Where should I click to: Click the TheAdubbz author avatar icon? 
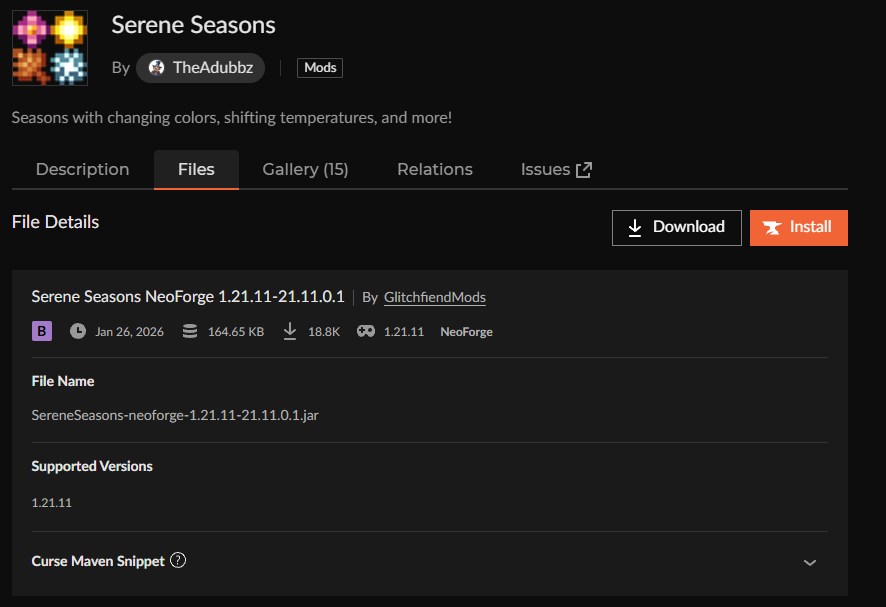pos(156,68)
